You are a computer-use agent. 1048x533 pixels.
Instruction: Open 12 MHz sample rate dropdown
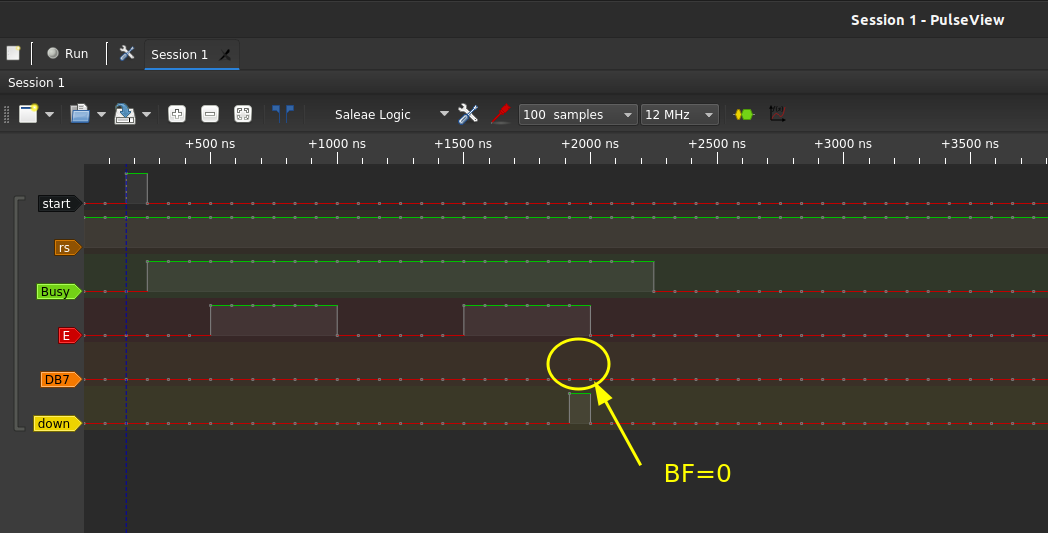point(680,114)
